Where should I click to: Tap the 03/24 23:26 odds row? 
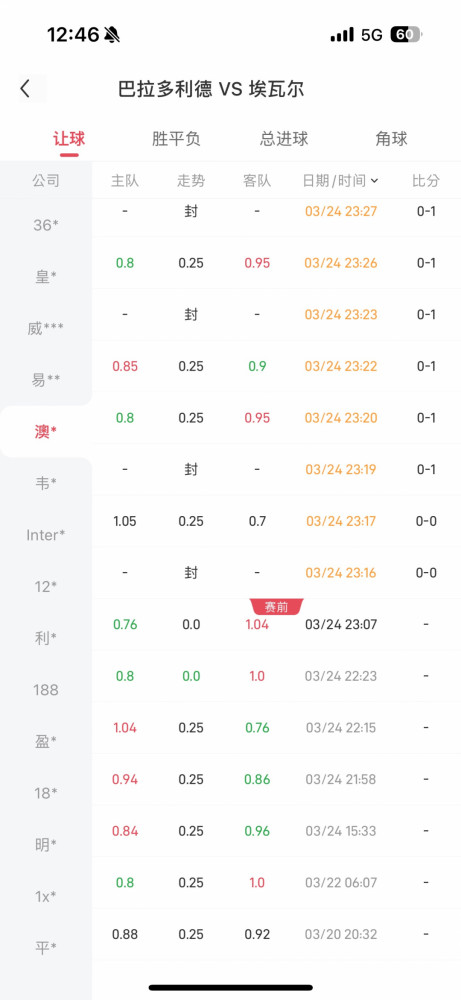pos(277,263)
